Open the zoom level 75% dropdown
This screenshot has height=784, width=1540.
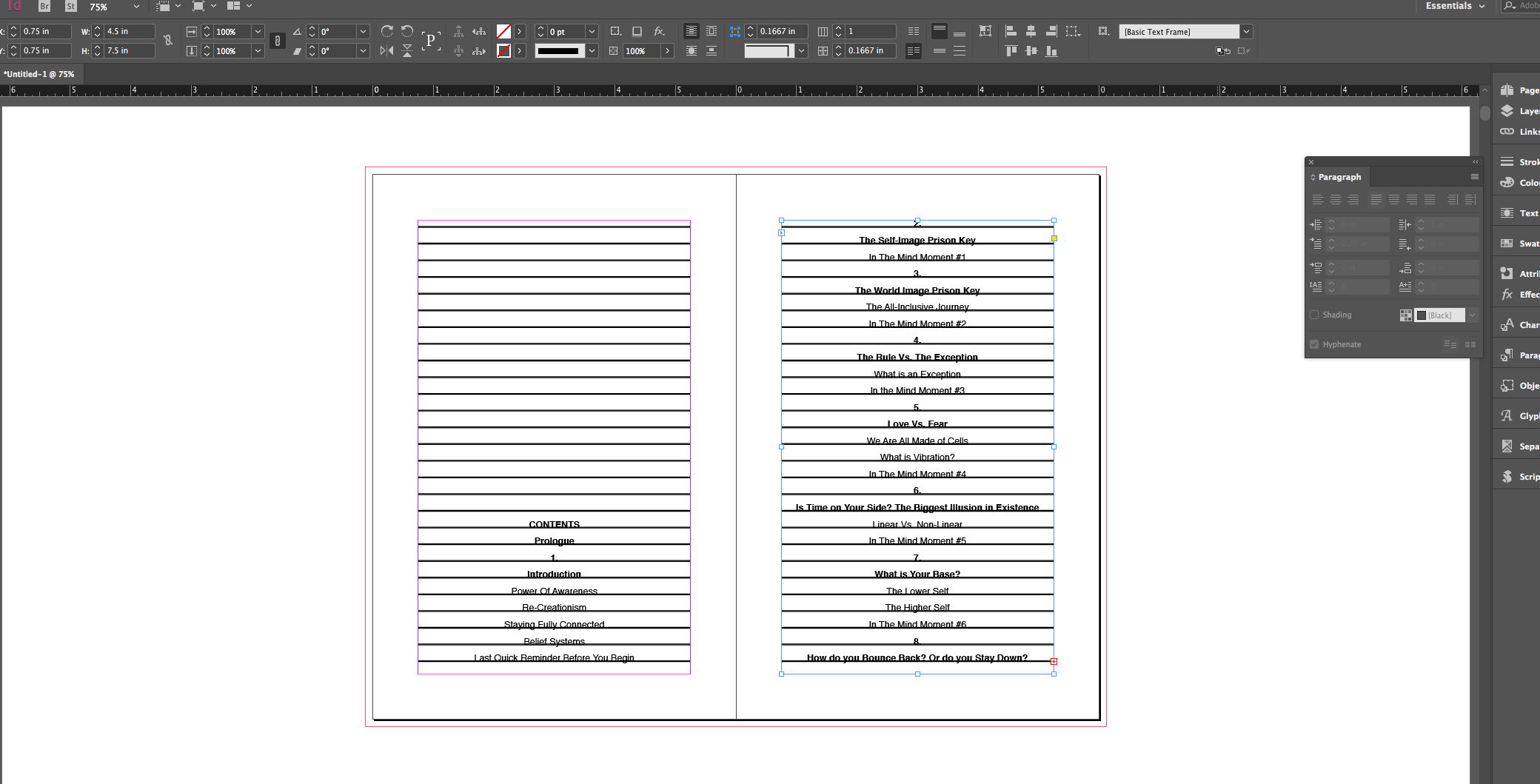tap(136, 7)
